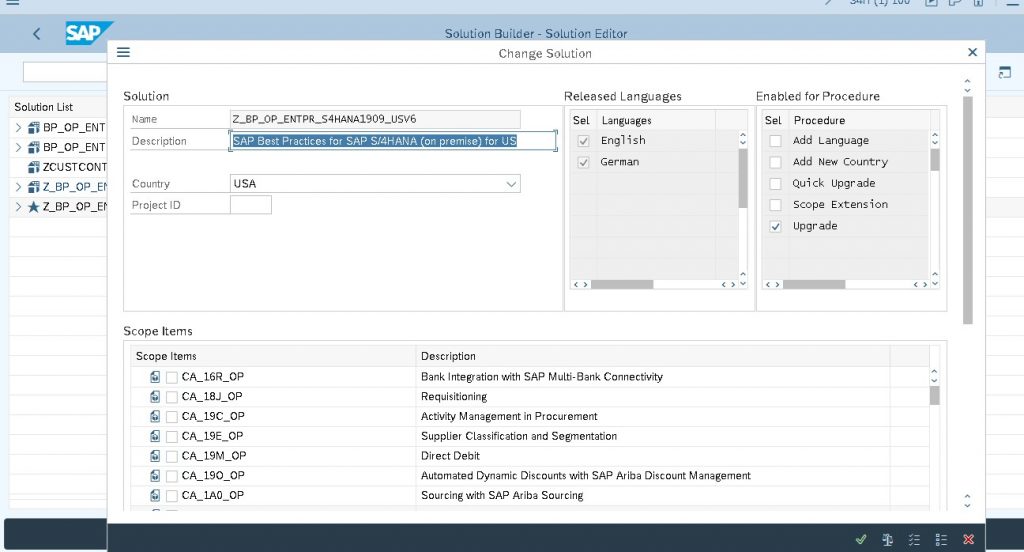Tick the CA_18J_OP scope item checkbox
Image resolution: width=1024 pixels, height=552 pixels.
pyautogui.click(x=172, y=397)
